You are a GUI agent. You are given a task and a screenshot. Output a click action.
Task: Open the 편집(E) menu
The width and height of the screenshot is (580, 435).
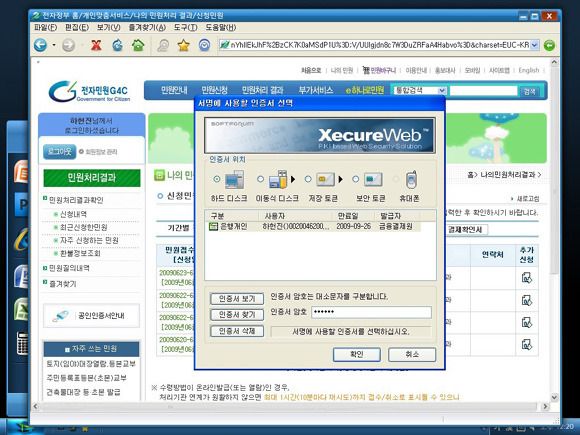[x=77, y=27]
